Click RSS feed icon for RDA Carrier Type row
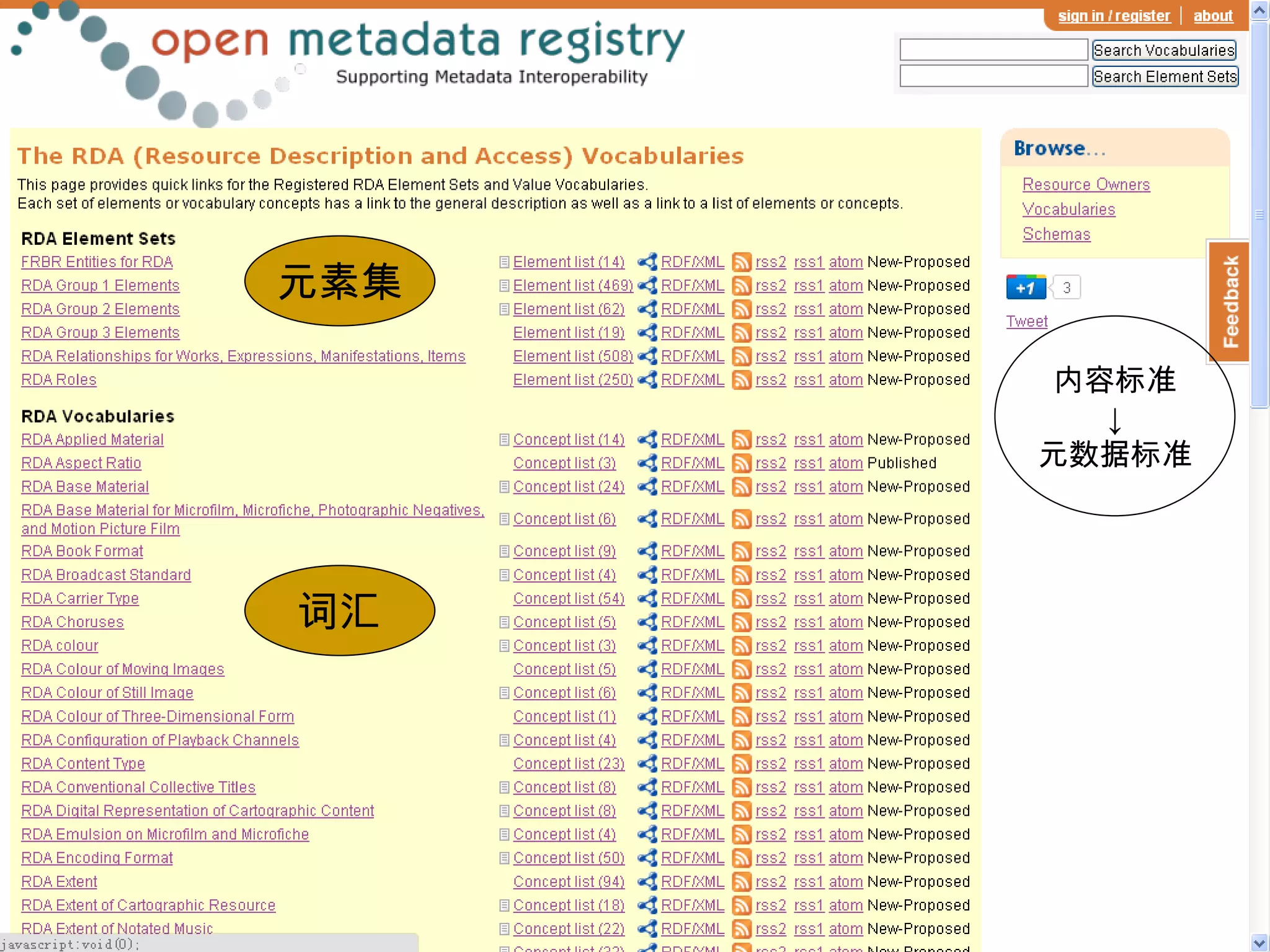1270x952 pixels. [741, 599]
